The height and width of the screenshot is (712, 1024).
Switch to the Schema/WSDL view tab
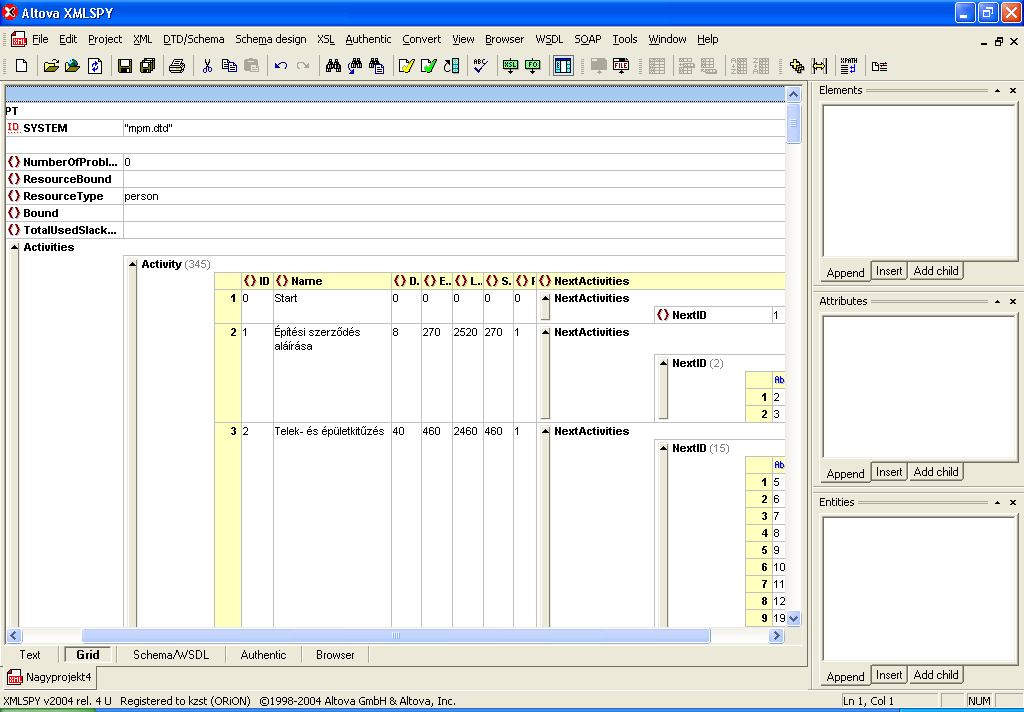[x=171, y=655]
